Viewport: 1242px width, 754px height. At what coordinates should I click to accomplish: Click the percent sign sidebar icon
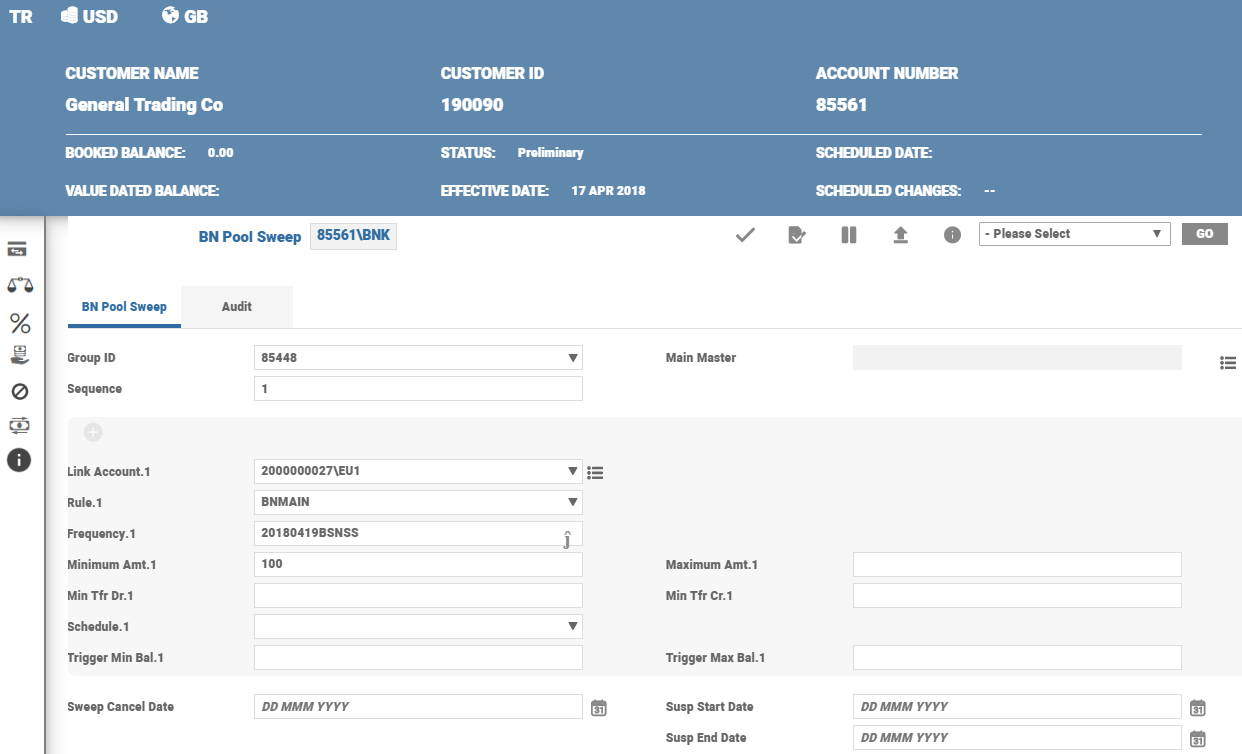pos(19,323)
